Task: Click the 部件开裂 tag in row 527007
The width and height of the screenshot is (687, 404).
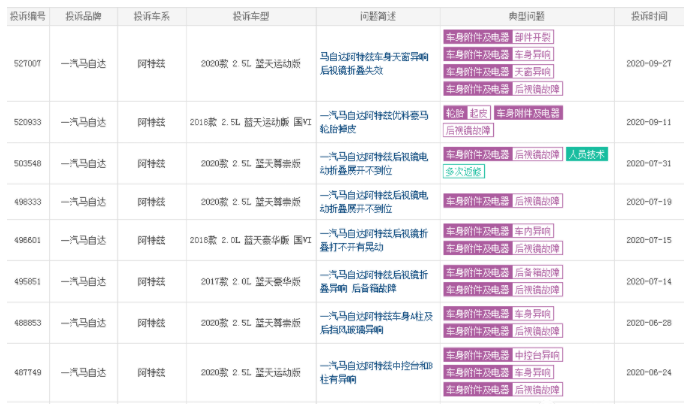Action: click(x=533, y=37)
